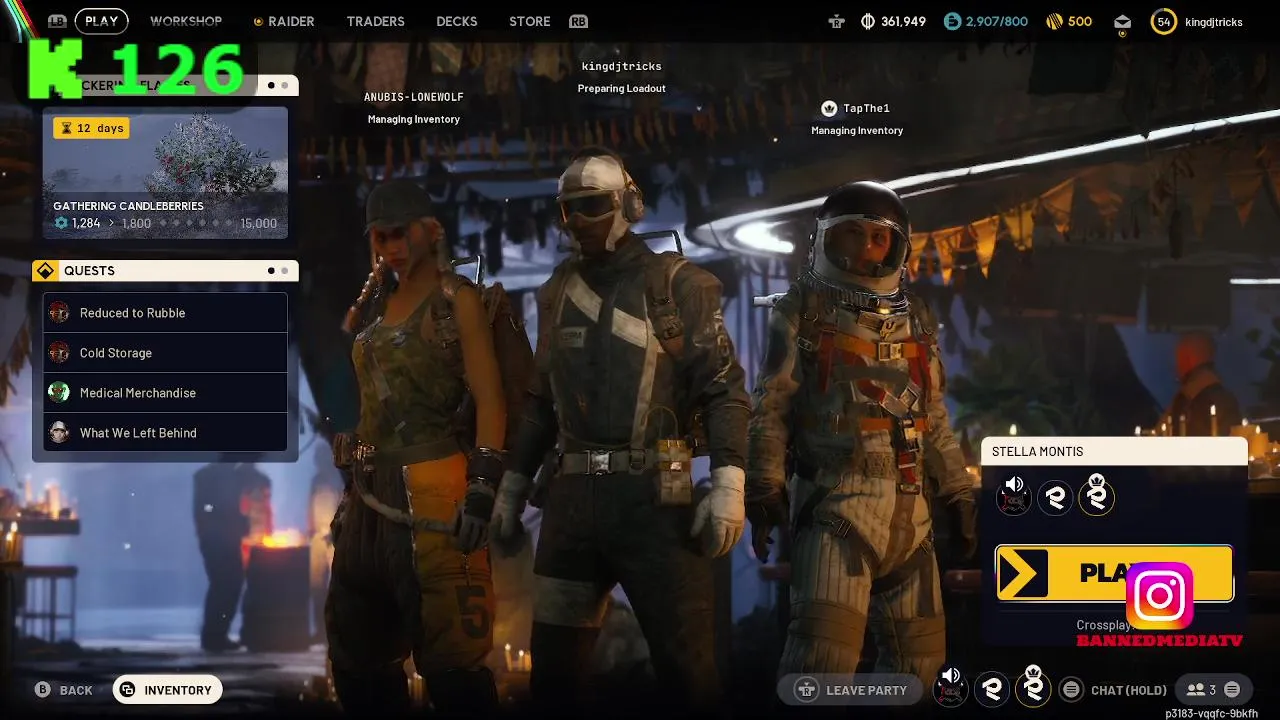The height and width of the screenshot is (720, 1280).
Task: Open INVENTORY from the bottom bar
Action: click(167, 690)
